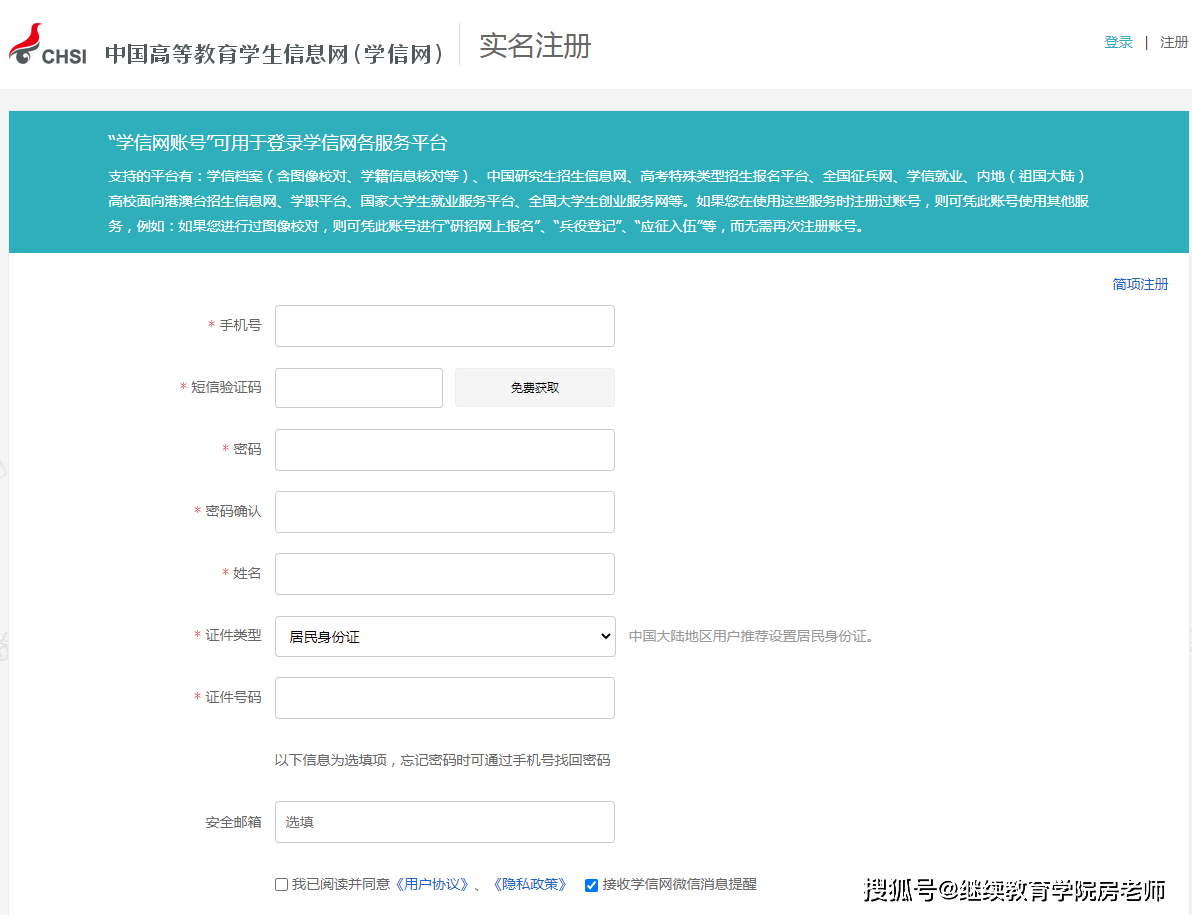Focus the 短信验证码 input field
The image size is (1192, 915).
point(359,388)
